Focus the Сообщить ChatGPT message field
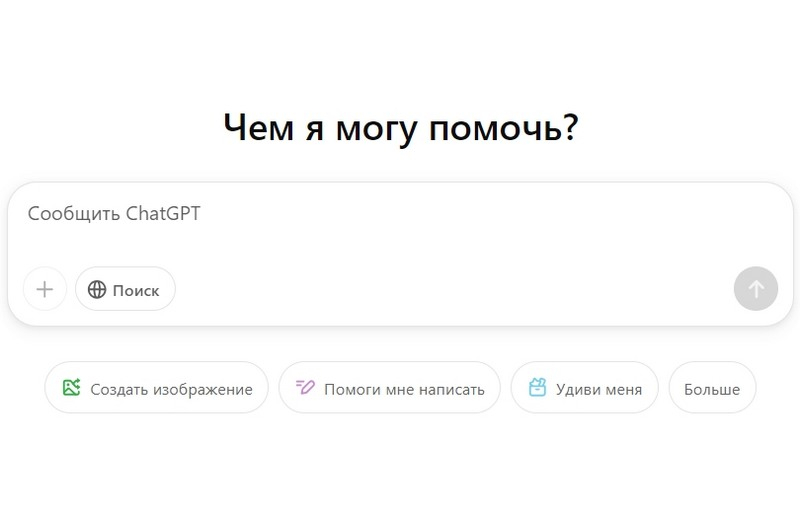This screenshot has height=520, width=800. click(400, 230)
